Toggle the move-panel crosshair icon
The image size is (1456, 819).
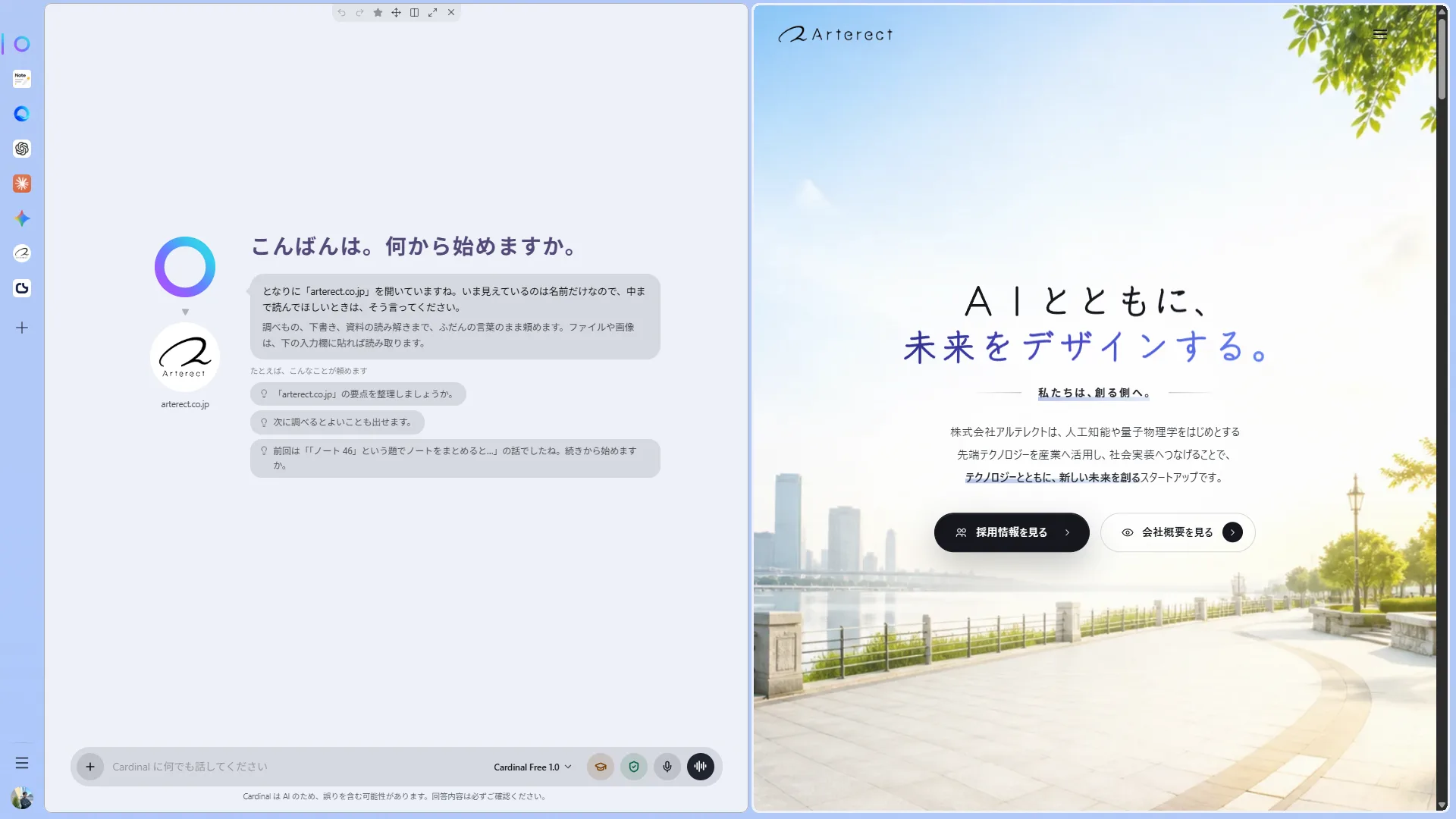[x=396, y=13]
